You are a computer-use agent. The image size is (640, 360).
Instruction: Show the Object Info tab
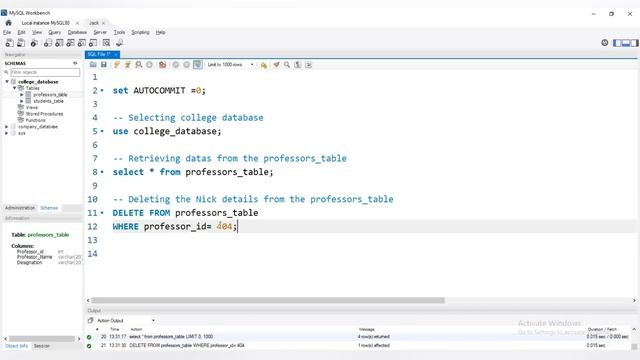tap(16, 346)
